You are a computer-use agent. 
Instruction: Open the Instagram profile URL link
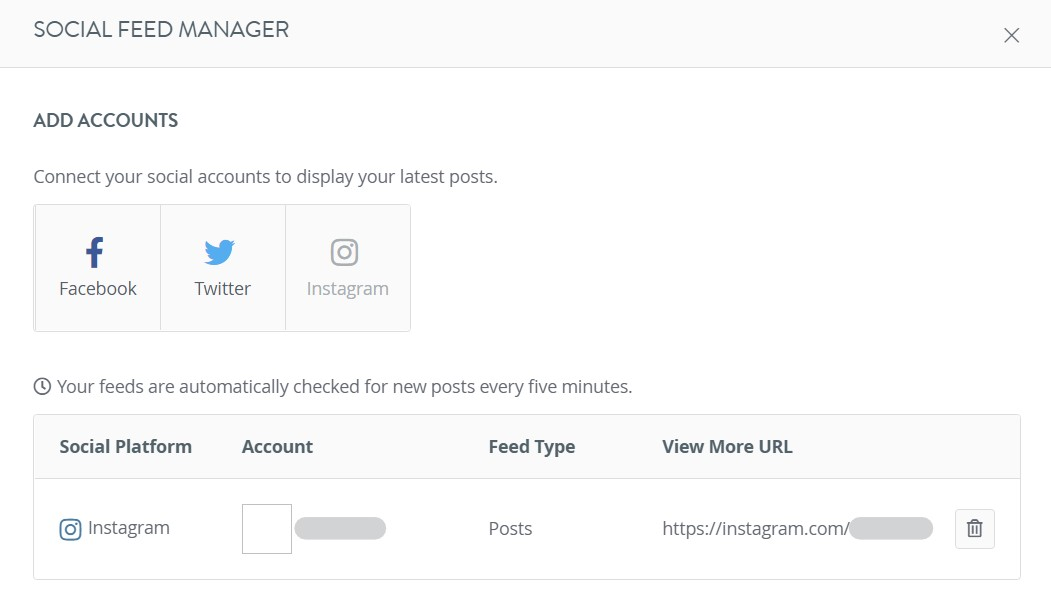(x=797, y=528)
